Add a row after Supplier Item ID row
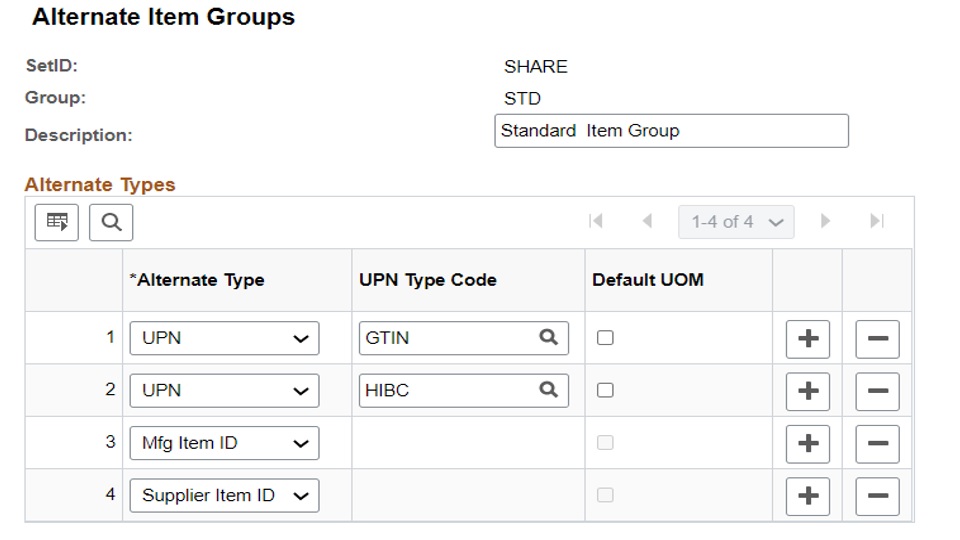Screen dimensions: 960x540 click(x=808, y=496)
